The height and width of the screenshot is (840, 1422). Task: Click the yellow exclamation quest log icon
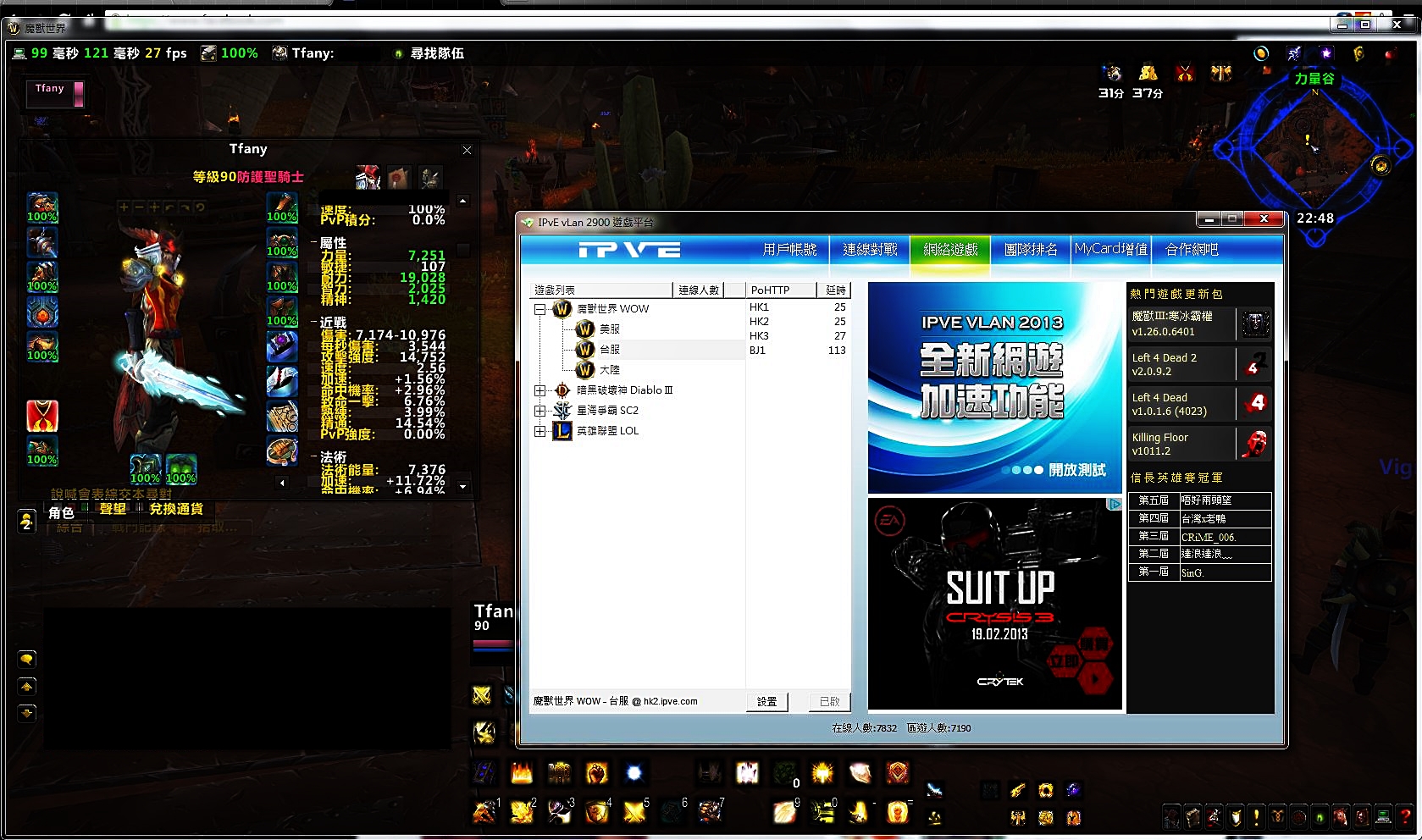tap(1256, 816)
